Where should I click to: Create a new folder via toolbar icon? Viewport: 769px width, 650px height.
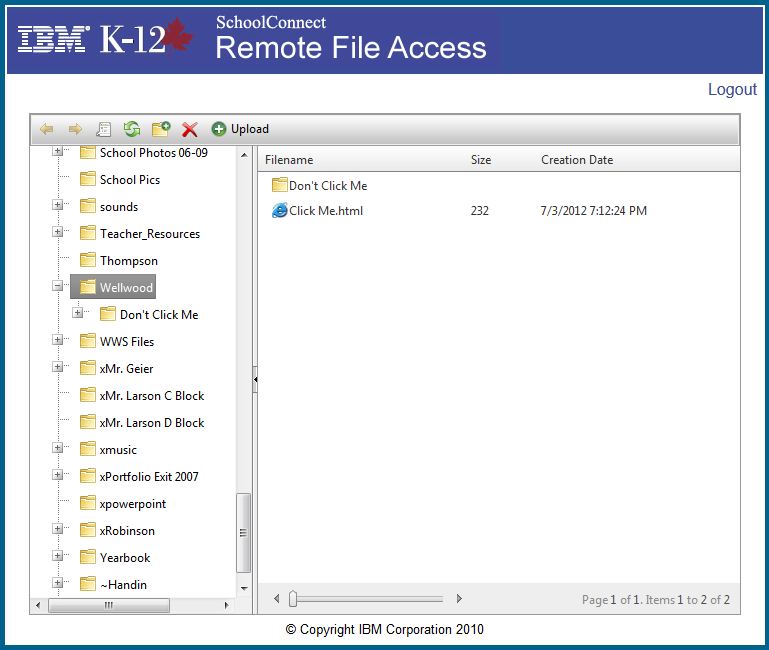pyautogui.click(x=161, y=129)
